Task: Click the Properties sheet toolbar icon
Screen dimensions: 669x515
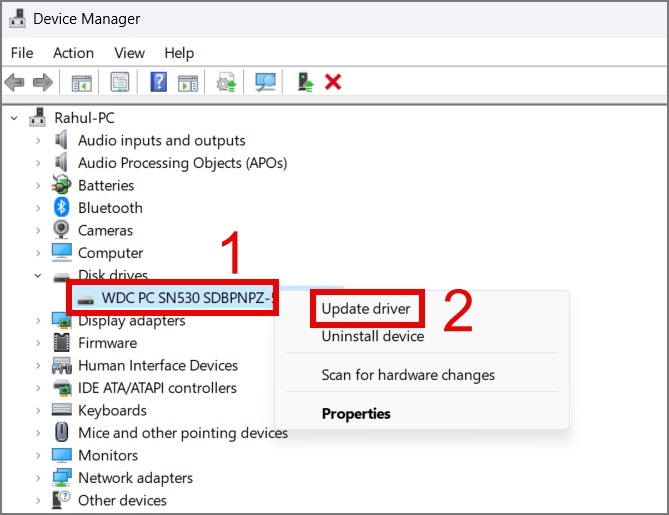Action: click(120, 82)
